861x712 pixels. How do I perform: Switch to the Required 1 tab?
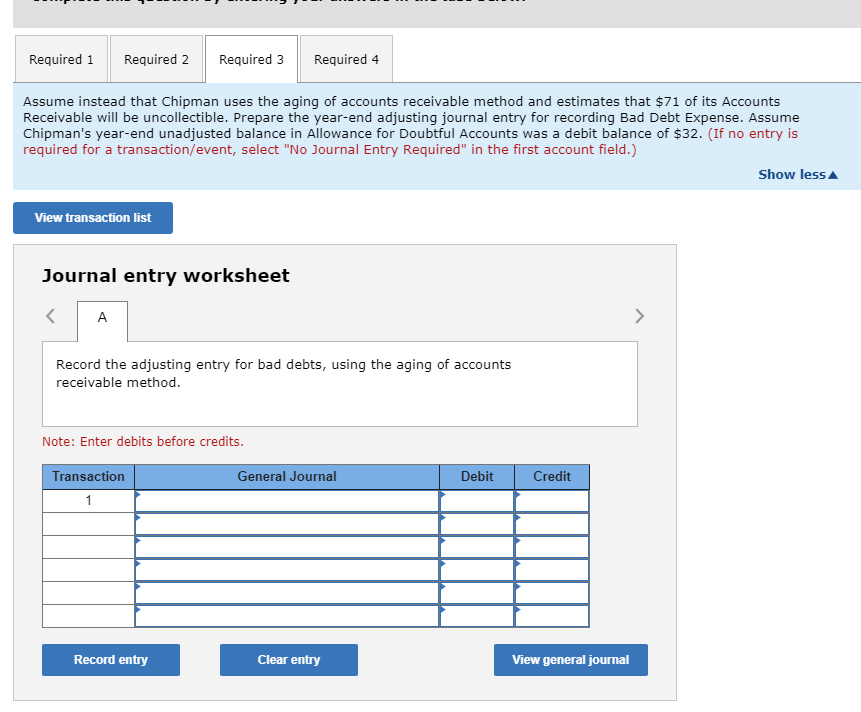pos(61,58)
